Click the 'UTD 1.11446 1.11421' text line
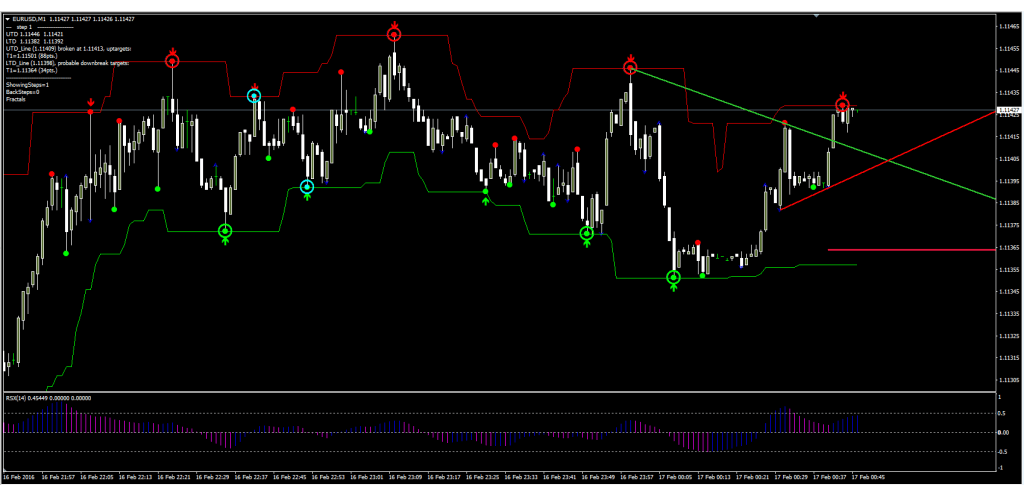 (x=35, y=34)
